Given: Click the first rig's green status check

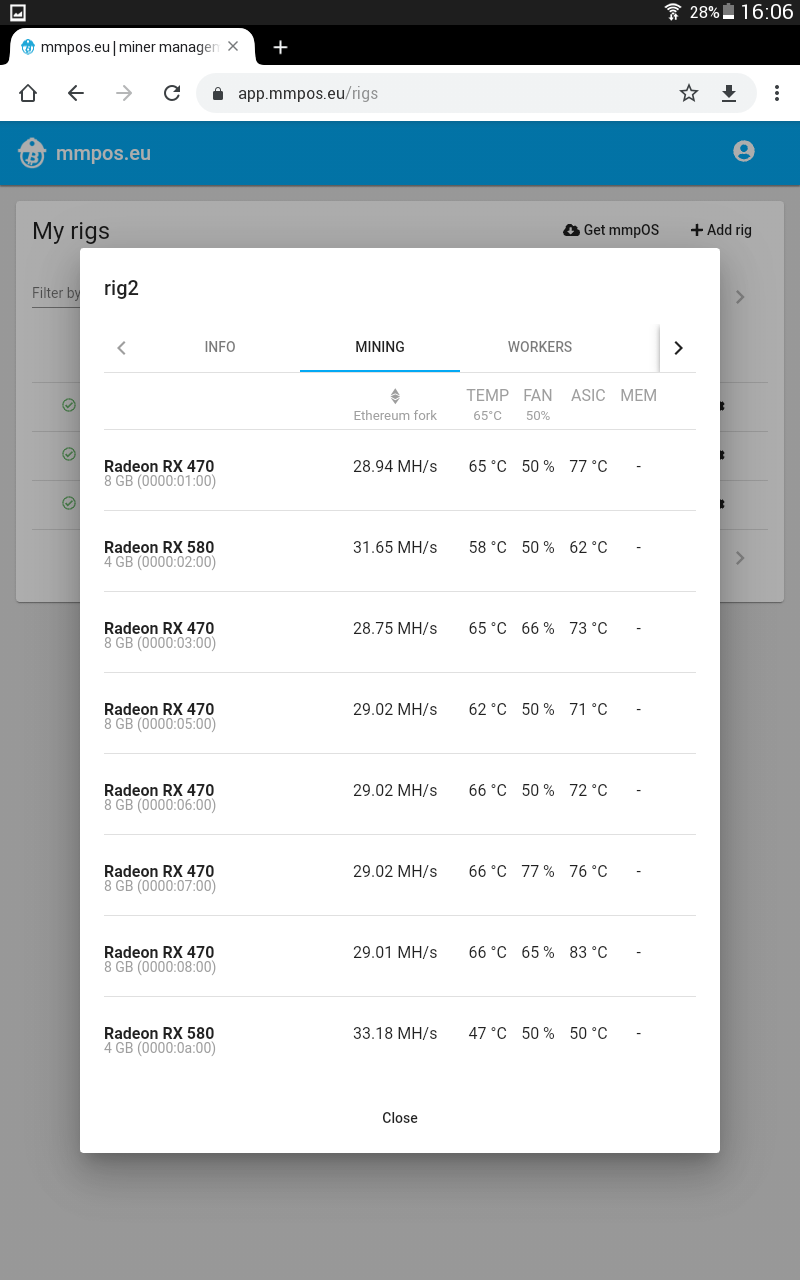Looking at the screenshot, I should click(69, 405).
